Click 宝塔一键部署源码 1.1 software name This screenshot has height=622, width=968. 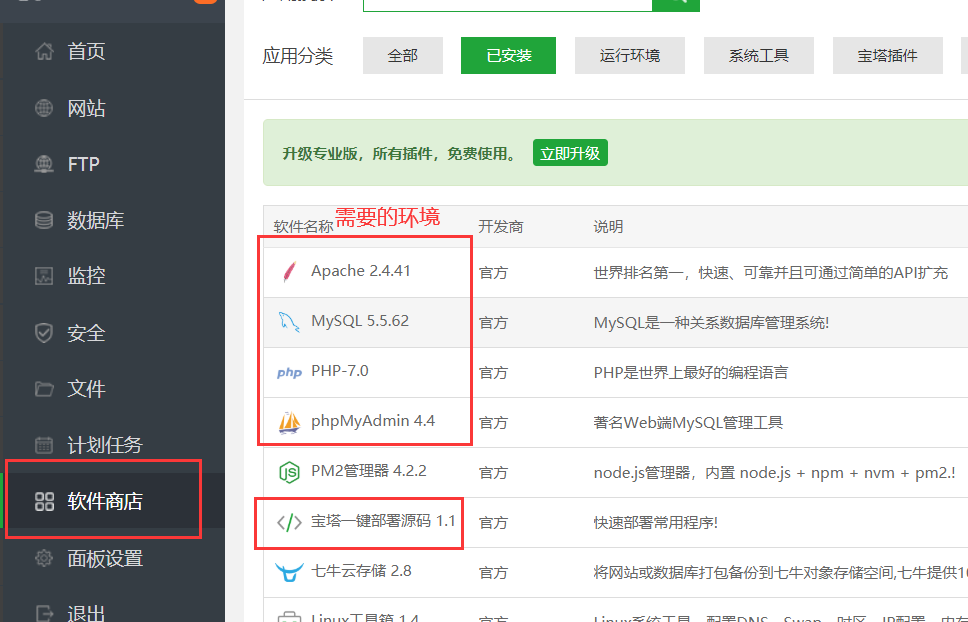click(383, 521)
